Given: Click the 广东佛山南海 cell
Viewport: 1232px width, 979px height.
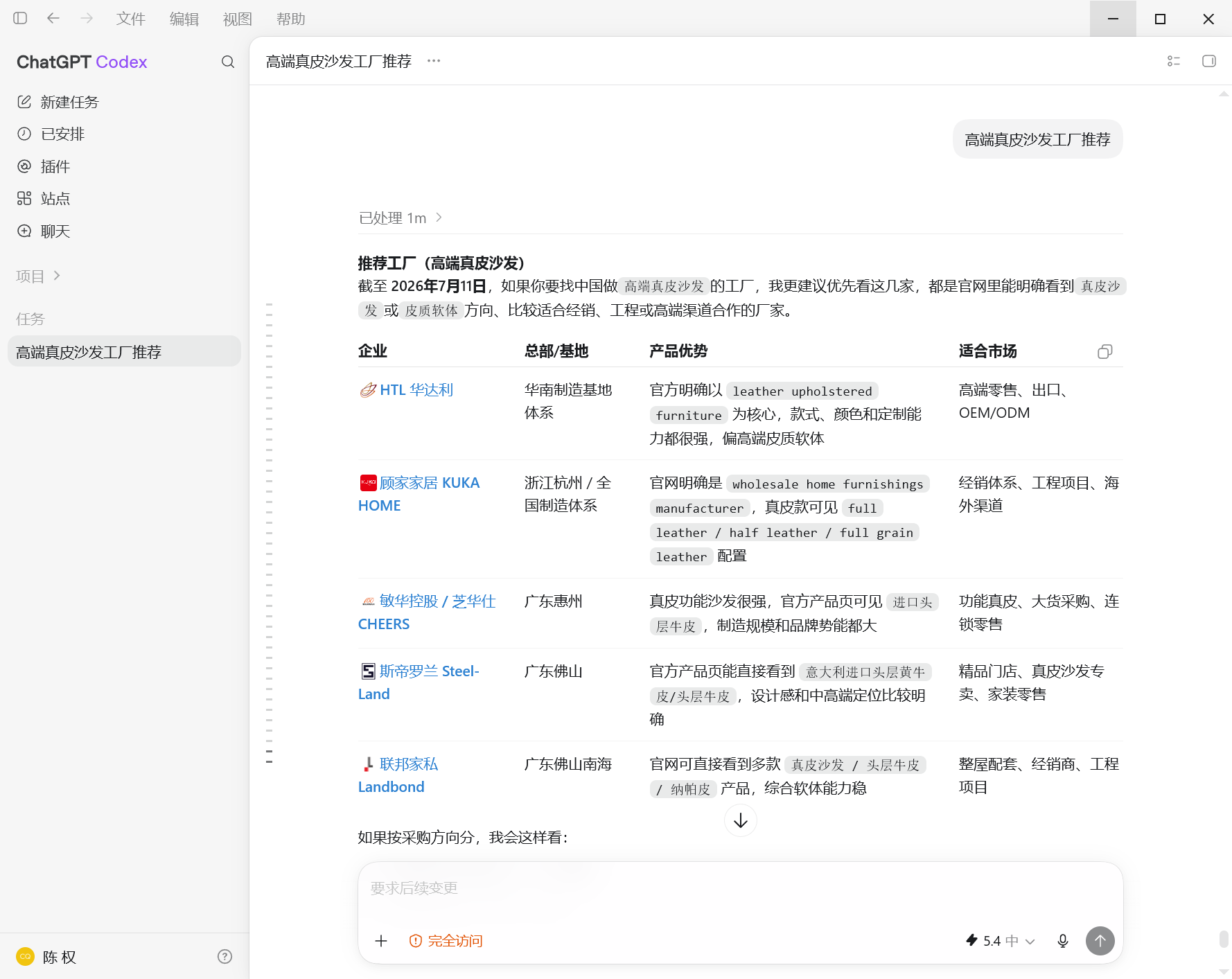Looking at the screenshot, I should coord(568,764).
